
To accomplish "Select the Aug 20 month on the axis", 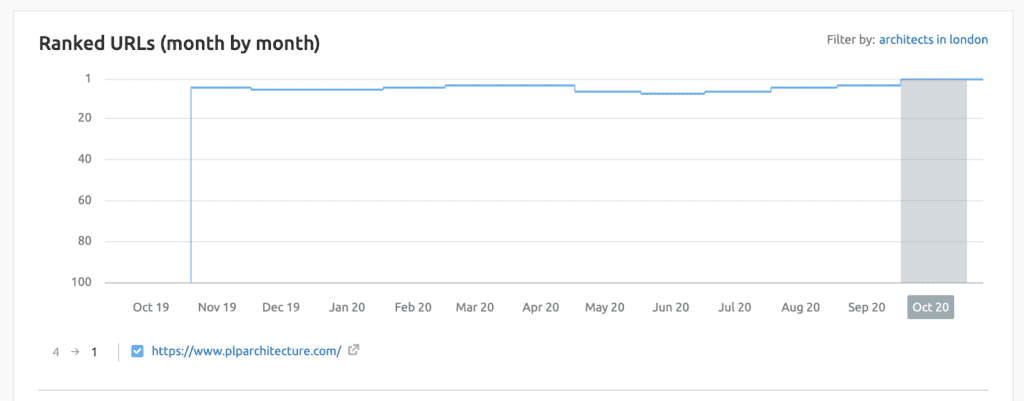I will (x=801, y=307).
